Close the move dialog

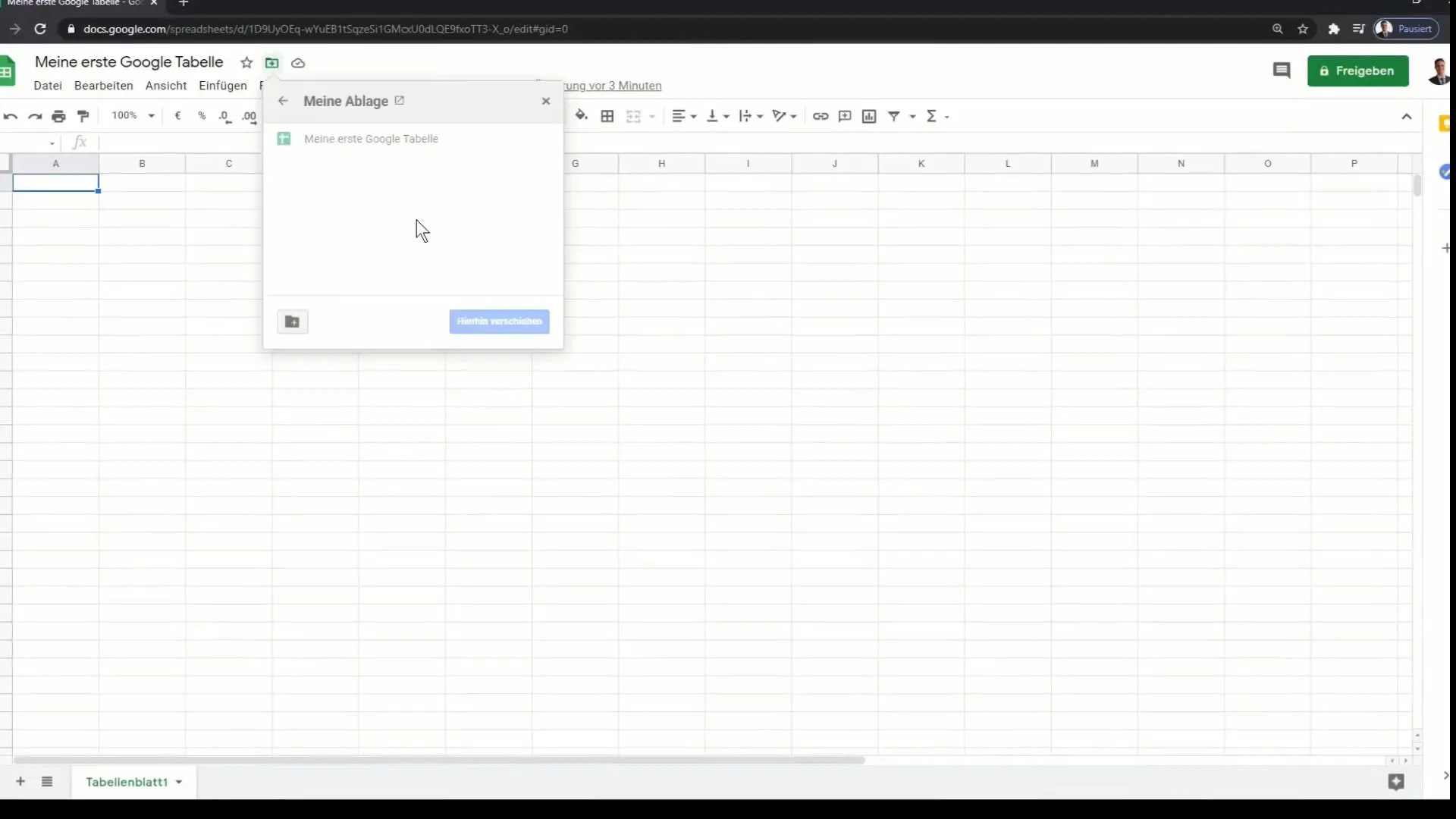pos(546,101)
